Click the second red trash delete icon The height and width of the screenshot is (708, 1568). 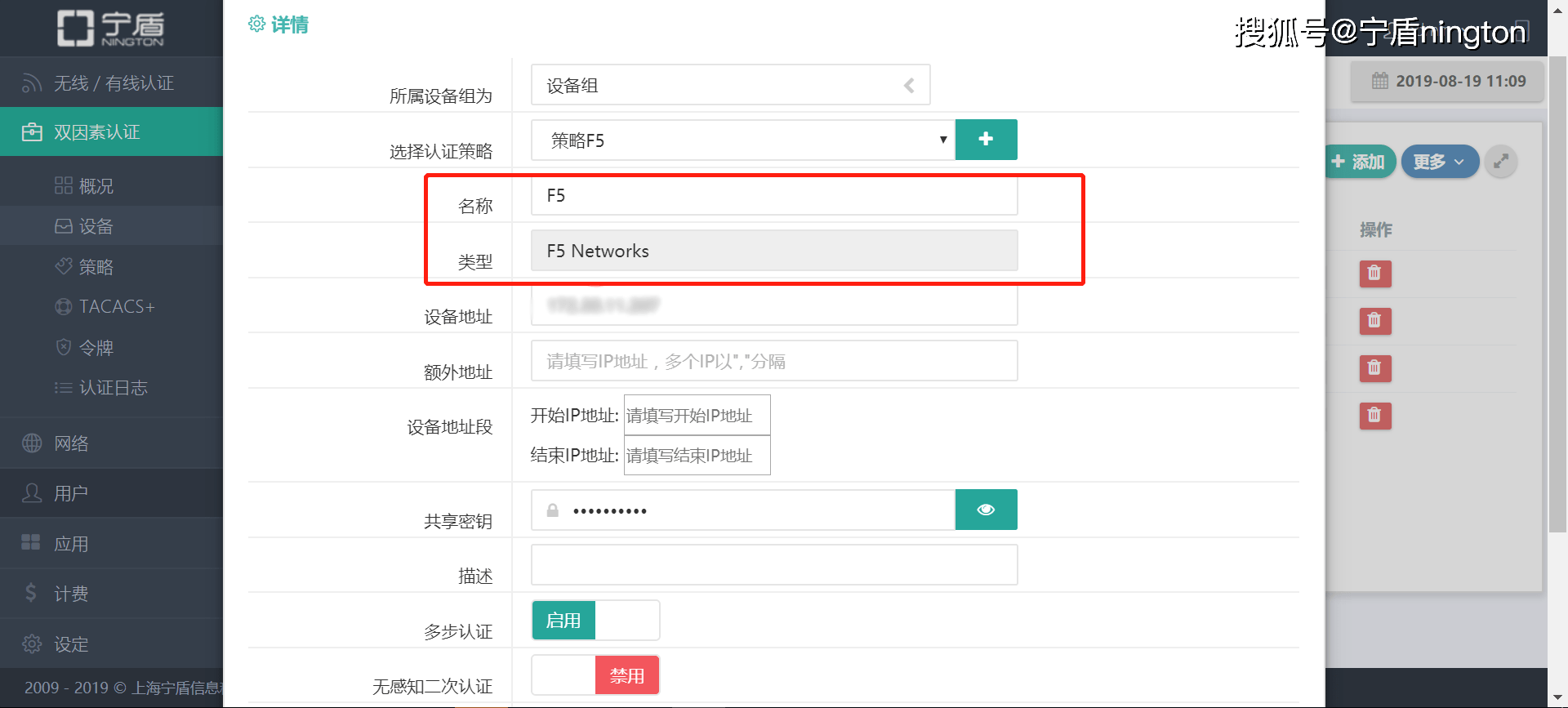pyautogui.click(x=1375, y=321)
